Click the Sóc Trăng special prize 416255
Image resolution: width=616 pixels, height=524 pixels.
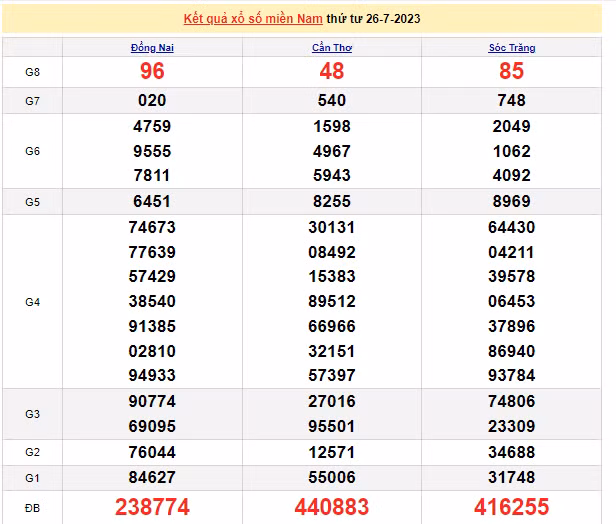(x=512, y=507)
